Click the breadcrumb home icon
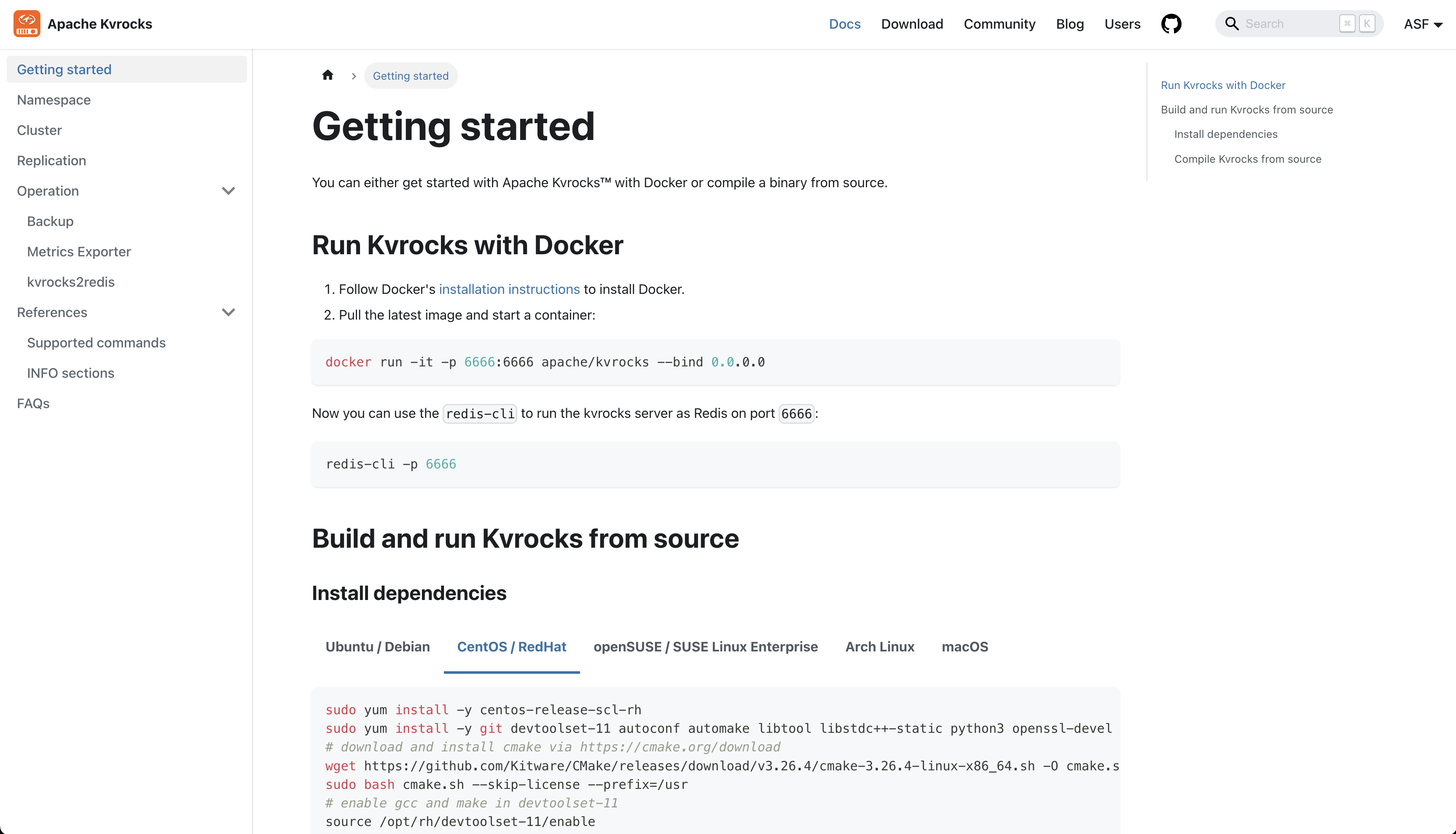The image size is (1456, 834). (327, 75)
